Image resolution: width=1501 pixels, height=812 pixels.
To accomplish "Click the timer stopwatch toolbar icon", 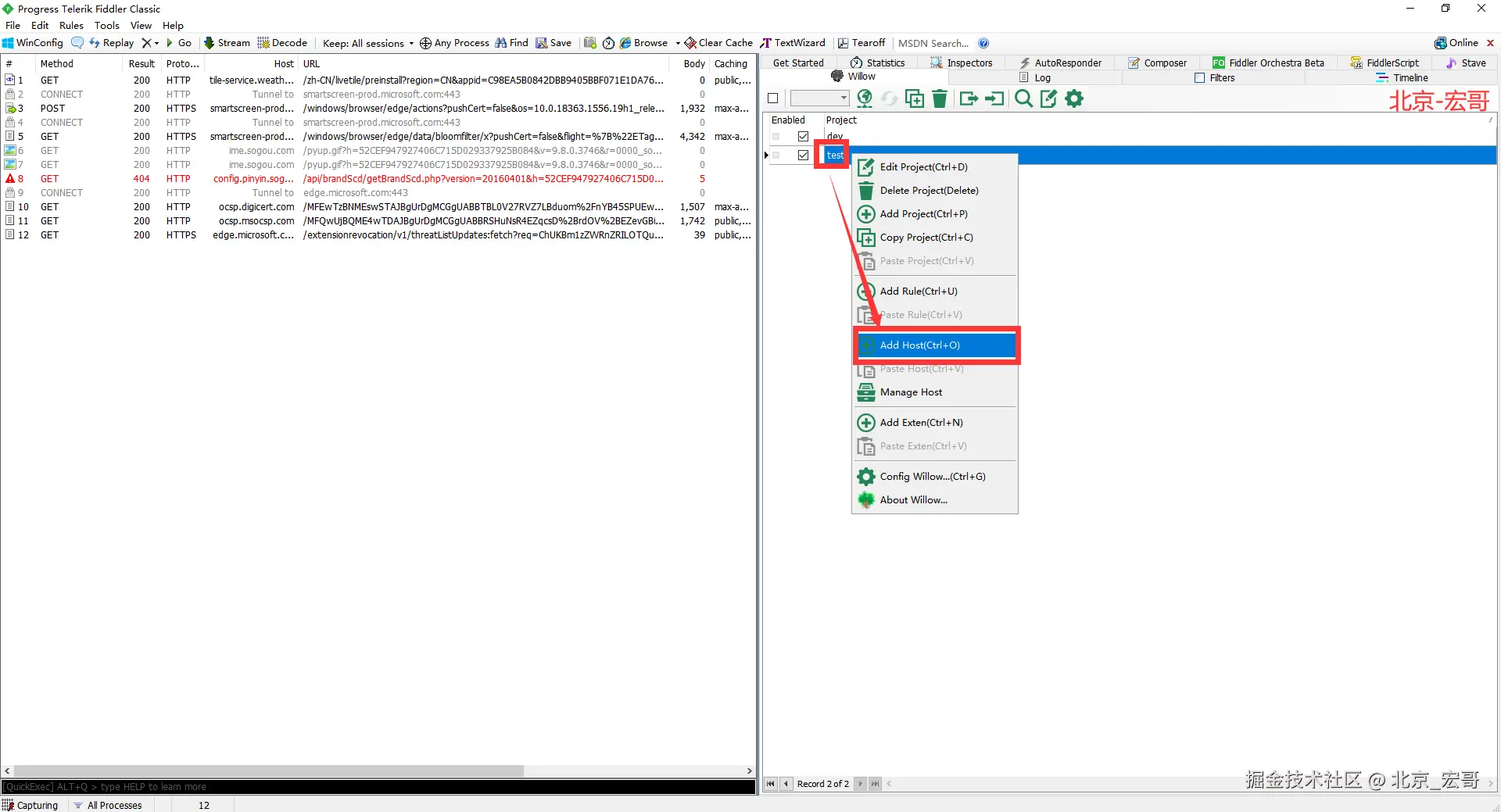I will (x=608, y=43).
